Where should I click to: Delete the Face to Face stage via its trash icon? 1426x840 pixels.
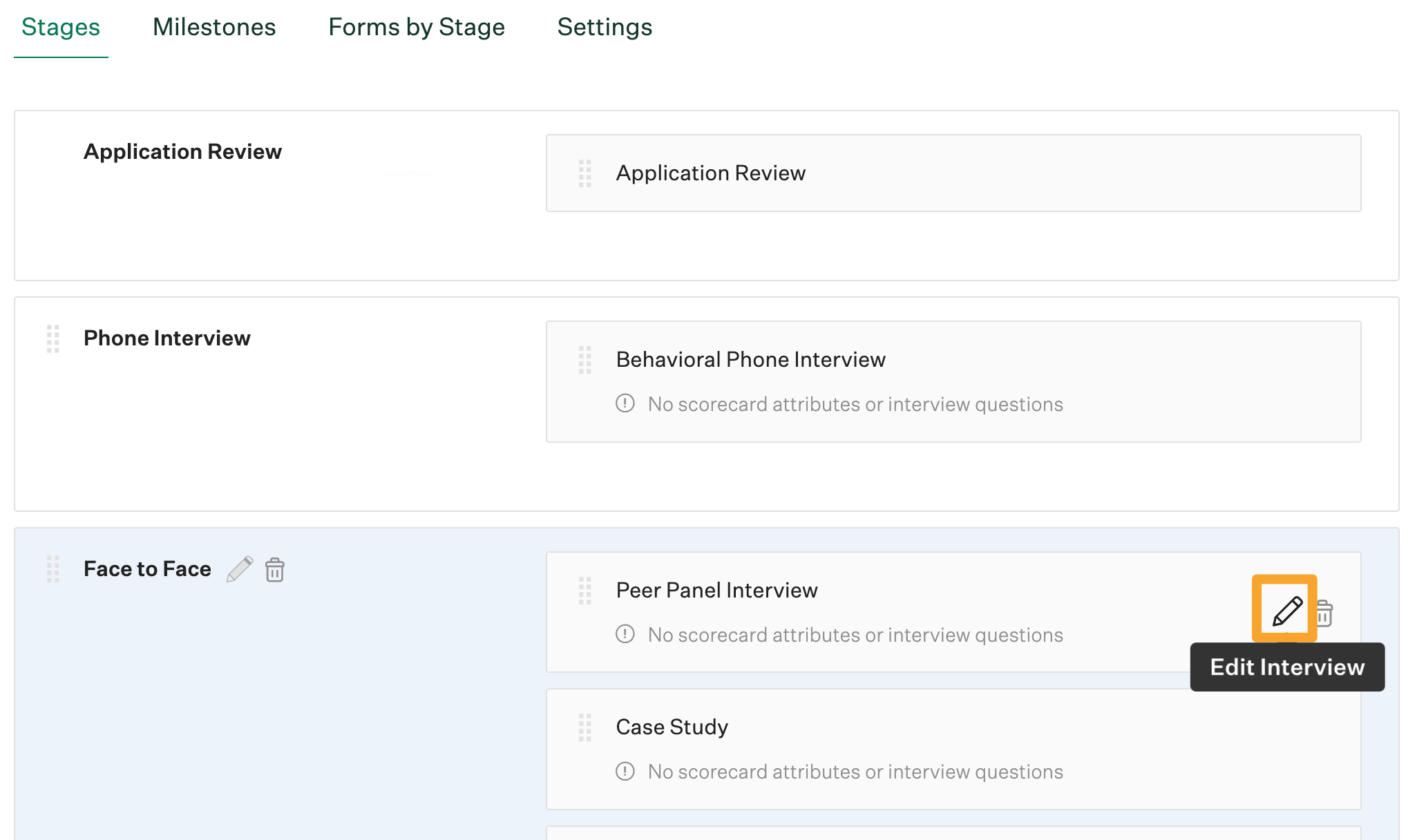pyautogui.click(x=275, y=570)
